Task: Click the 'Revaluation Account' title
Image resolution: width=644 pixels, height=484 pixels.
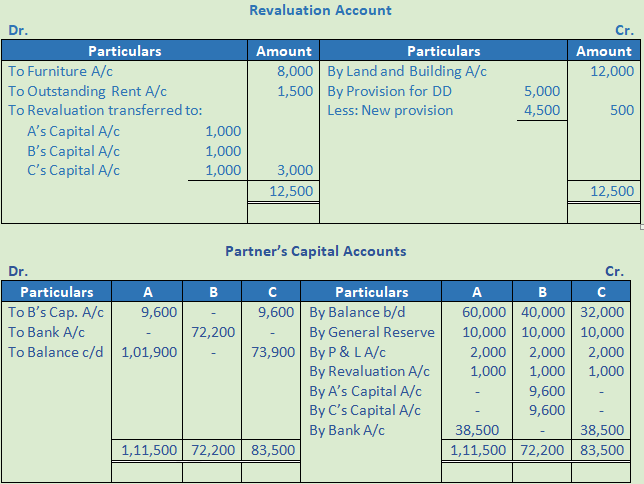Action: pos(320,10)
